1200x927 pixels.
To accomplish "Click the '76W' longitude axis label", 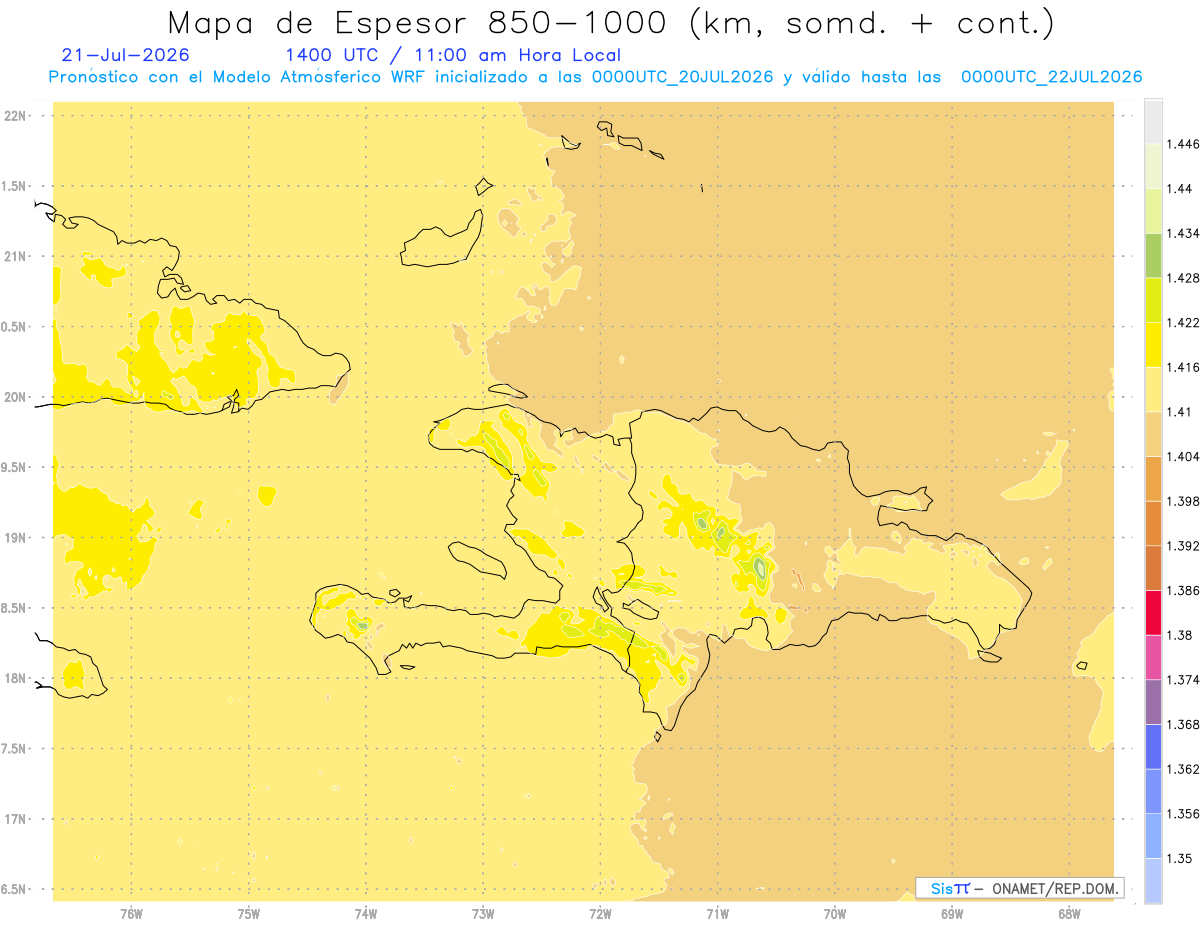I will [x=131, y=913].
